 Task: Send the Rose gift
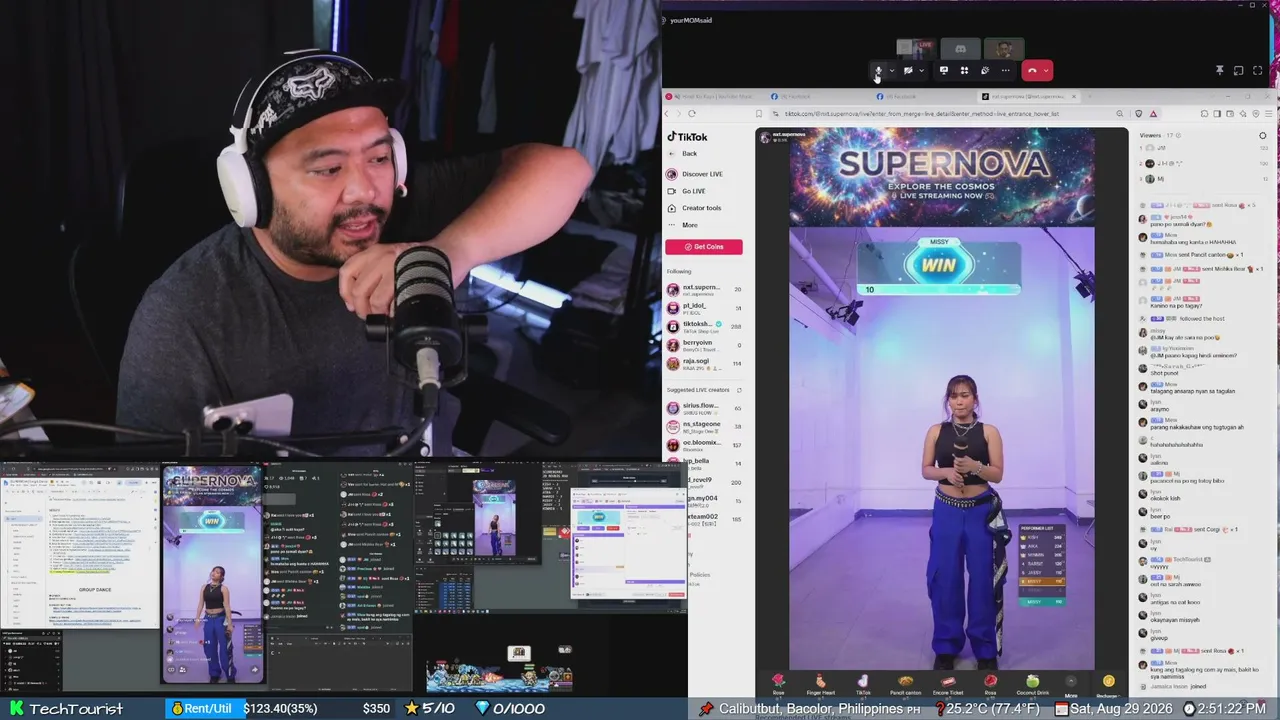(x=778, y=684)
